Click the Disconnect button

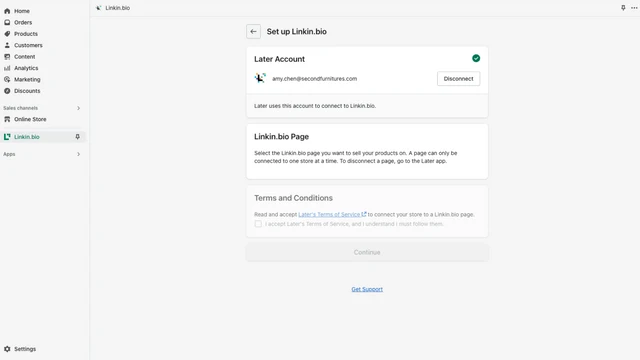(x=458, y=79)
